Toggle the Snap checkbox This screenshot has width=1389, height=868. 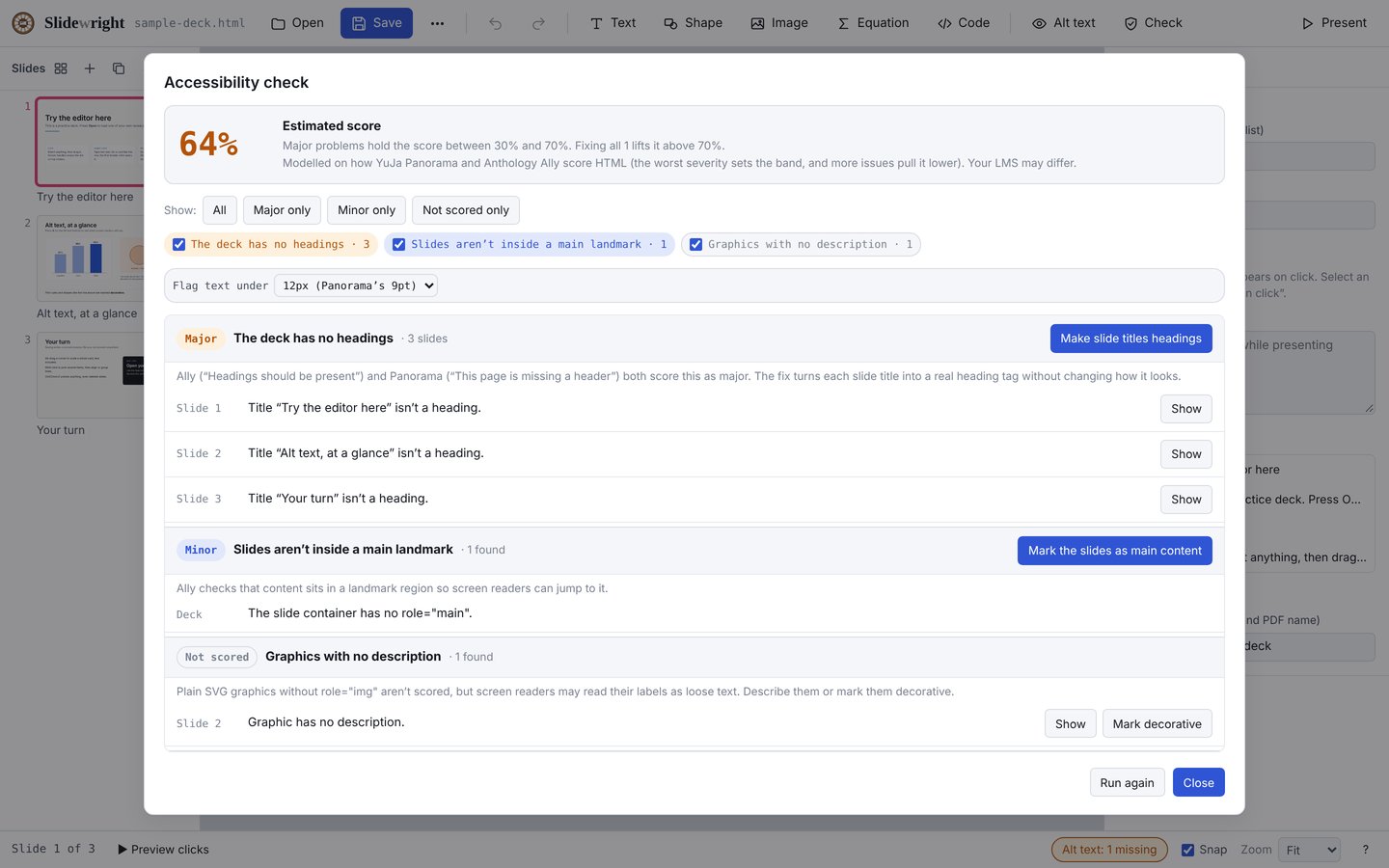1187,850
